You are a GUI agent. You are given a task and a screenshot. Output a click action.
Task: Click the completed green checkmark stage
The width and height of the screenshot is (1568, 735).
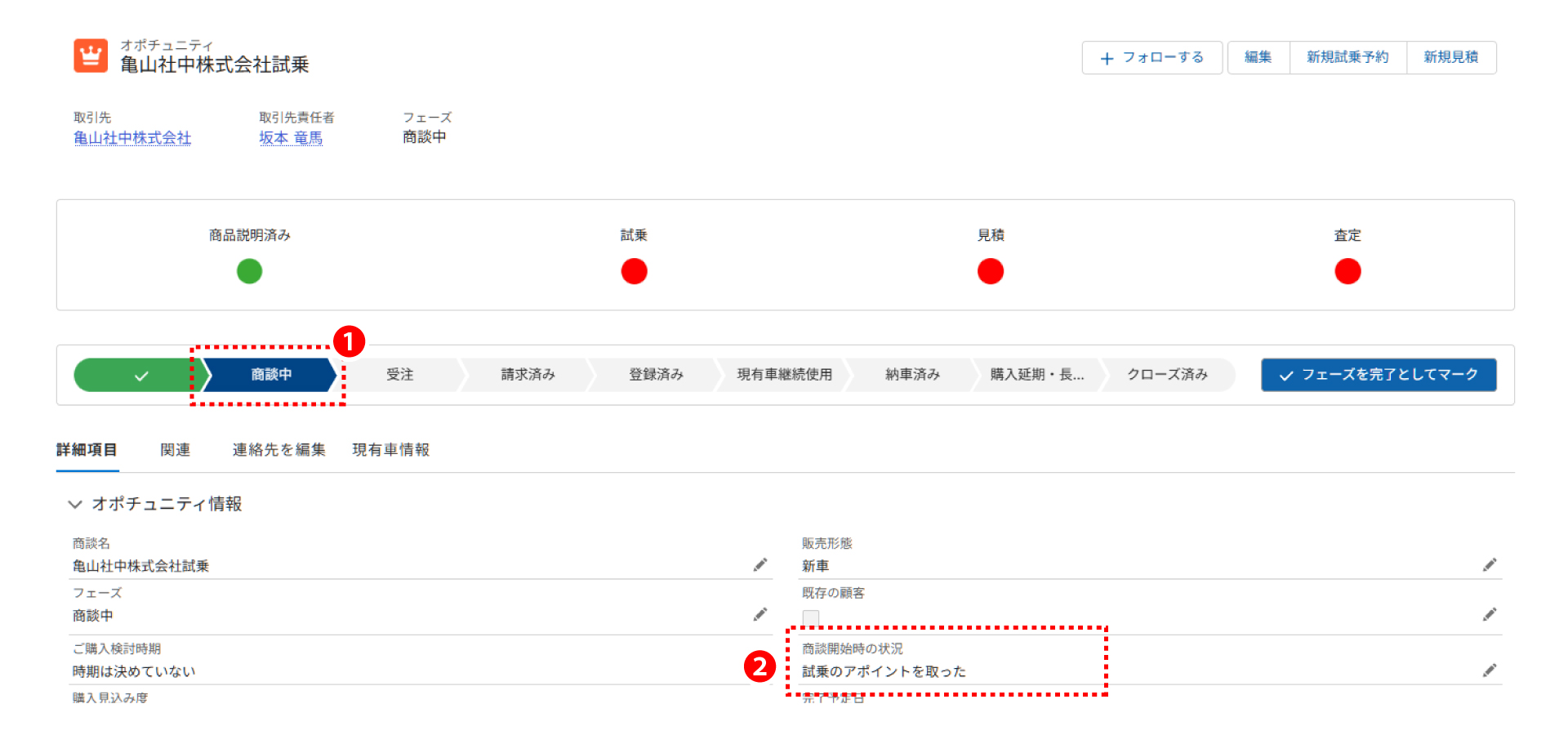[x=137, y=376]
